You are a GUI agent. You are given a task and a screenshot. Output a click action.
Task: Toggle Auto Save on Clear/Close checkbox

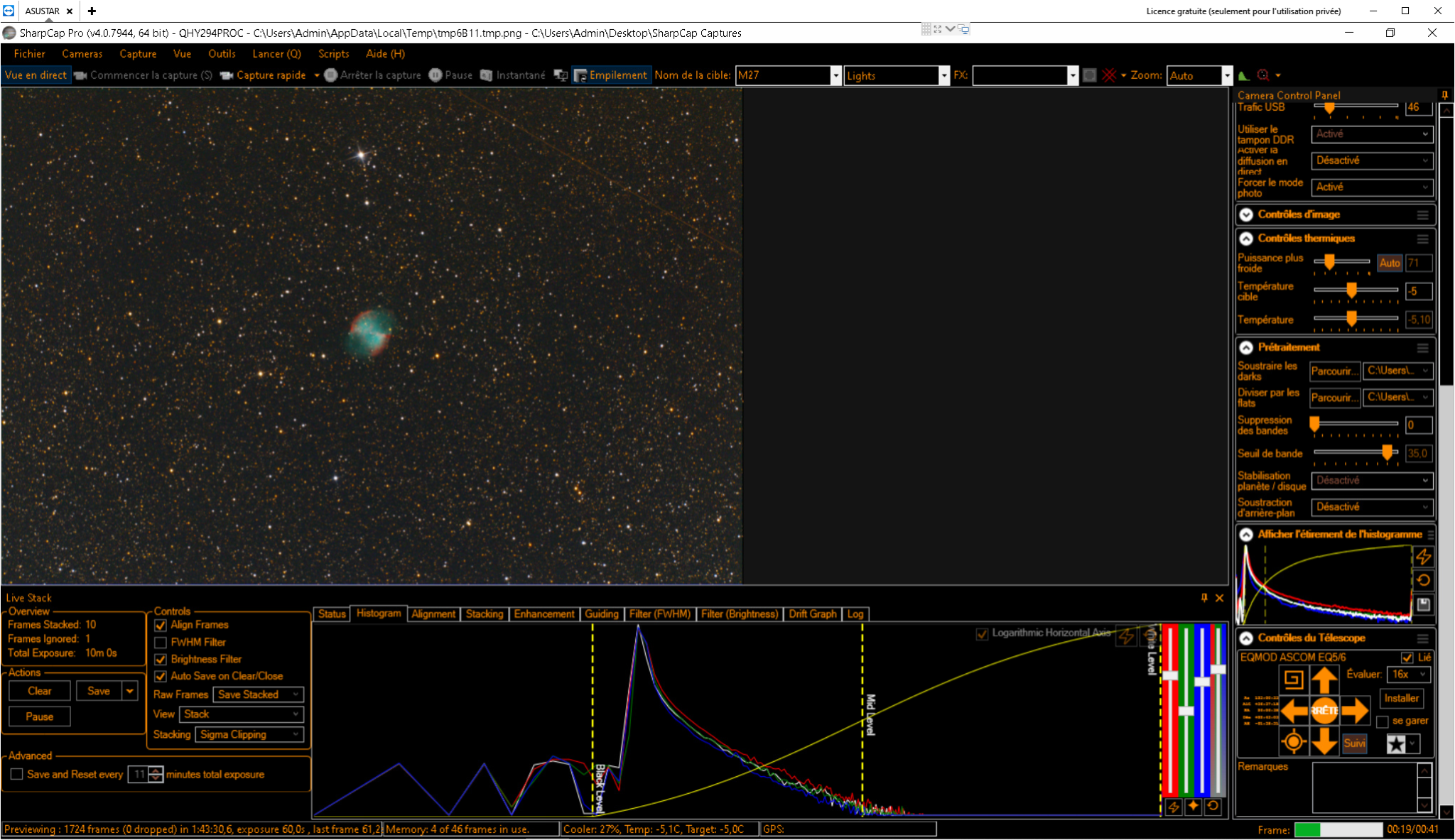point(161,677)
